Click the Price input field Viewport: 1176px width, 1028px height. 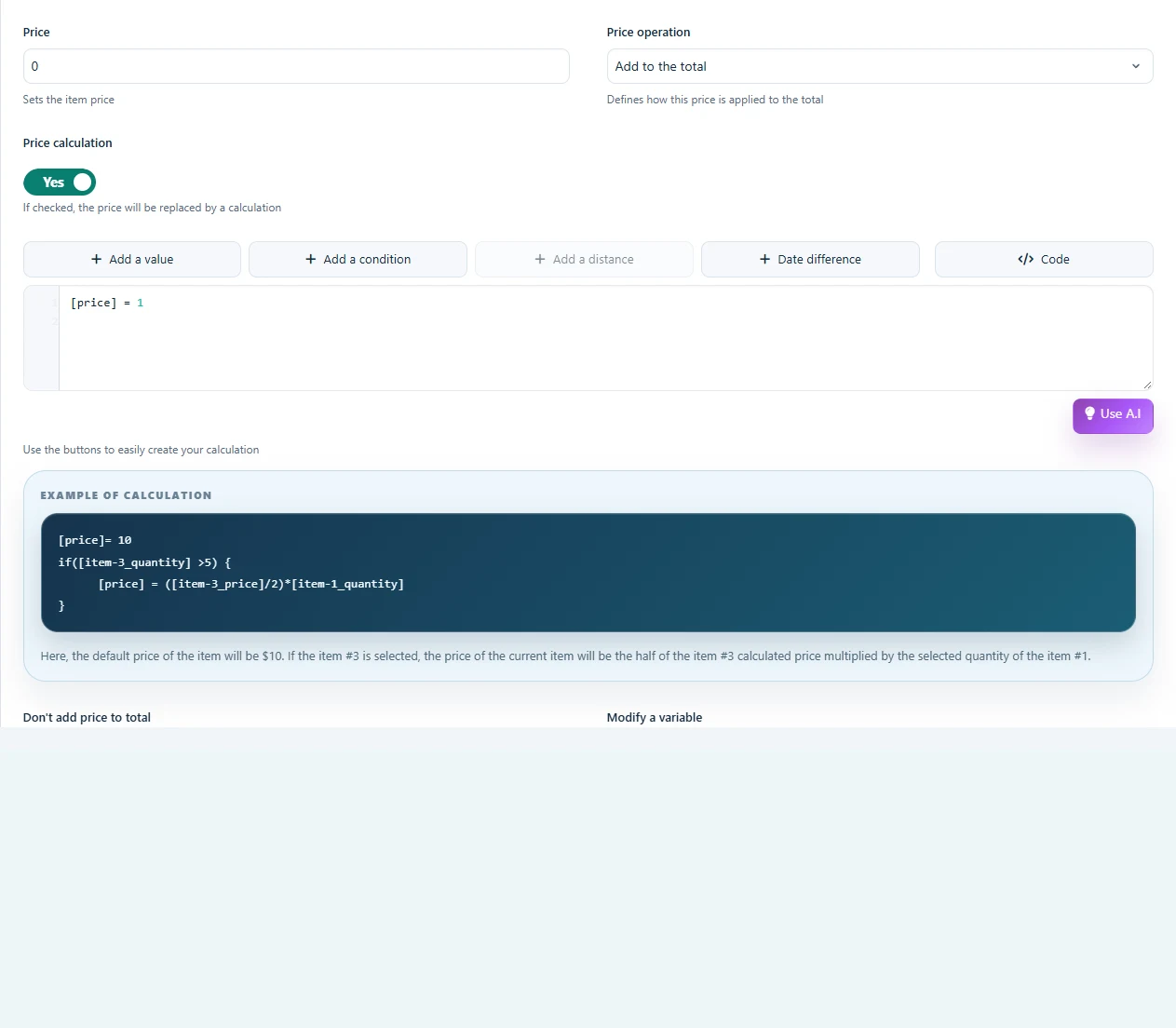(296, 66)
